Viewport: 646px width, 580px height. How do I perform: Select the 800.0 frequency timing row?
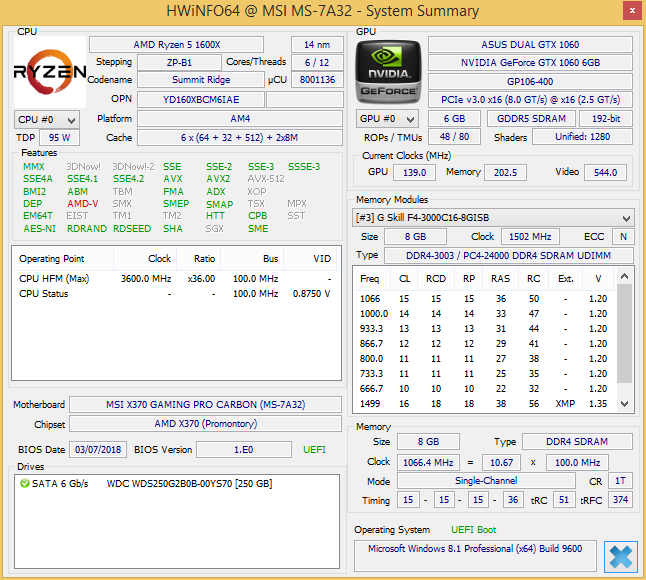(484, 359)
